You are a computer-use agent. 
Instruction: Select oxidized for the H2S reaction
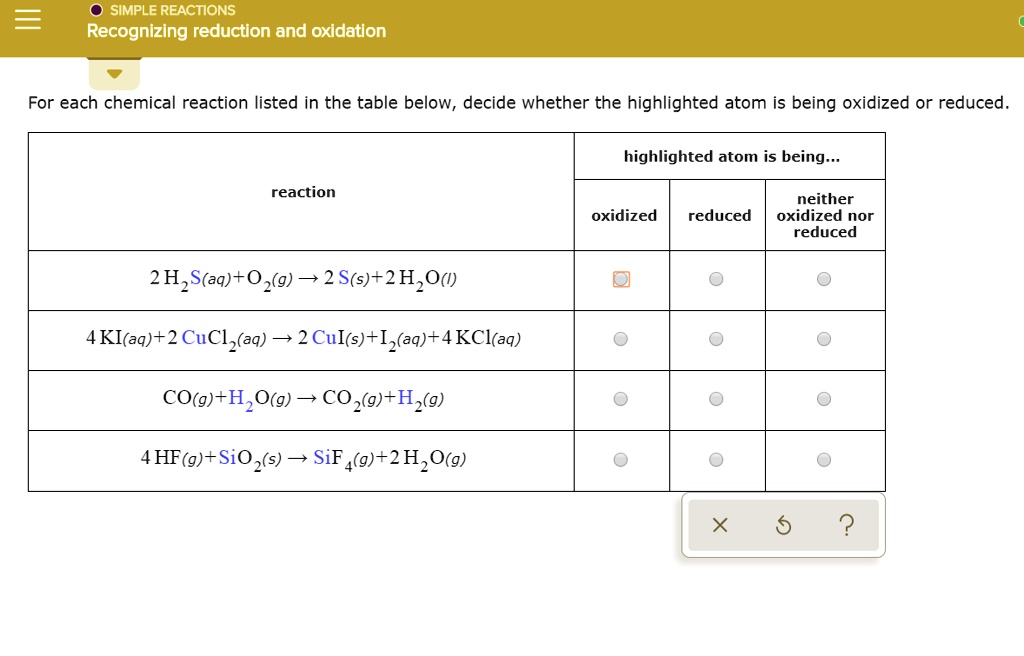click(x=621, y=280)
